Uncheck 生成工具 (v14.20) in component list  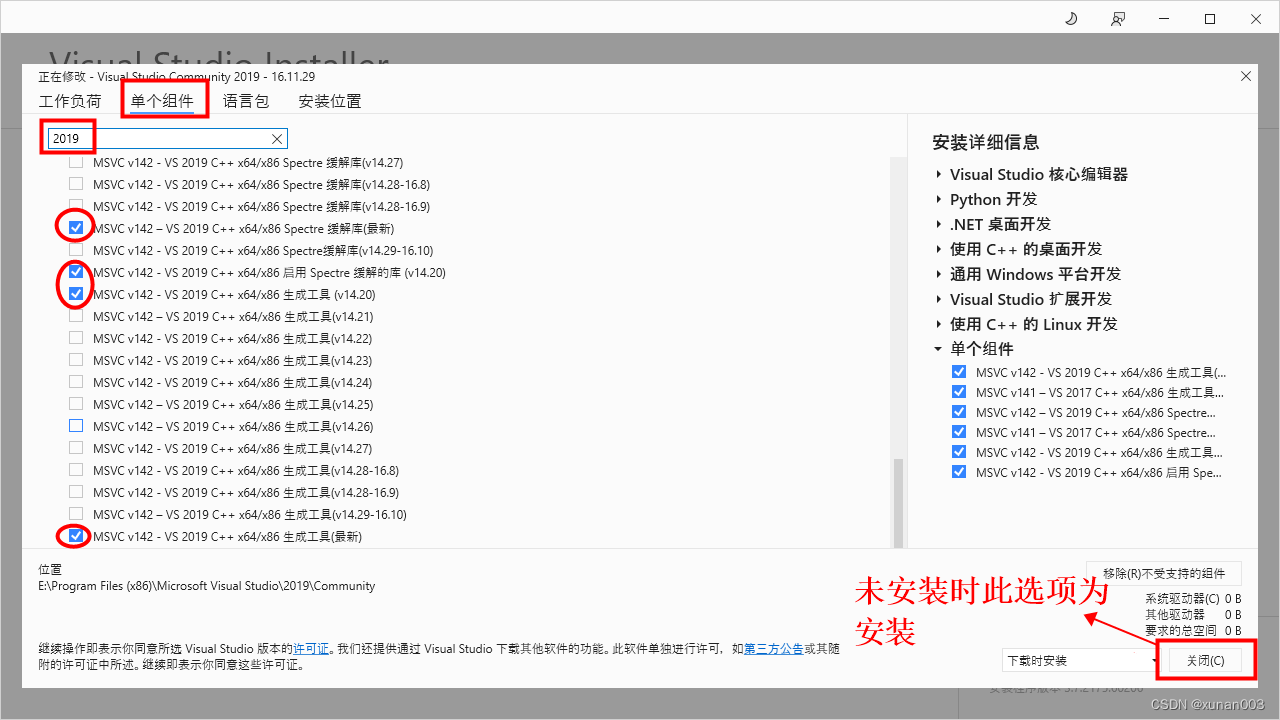(76, 294)
